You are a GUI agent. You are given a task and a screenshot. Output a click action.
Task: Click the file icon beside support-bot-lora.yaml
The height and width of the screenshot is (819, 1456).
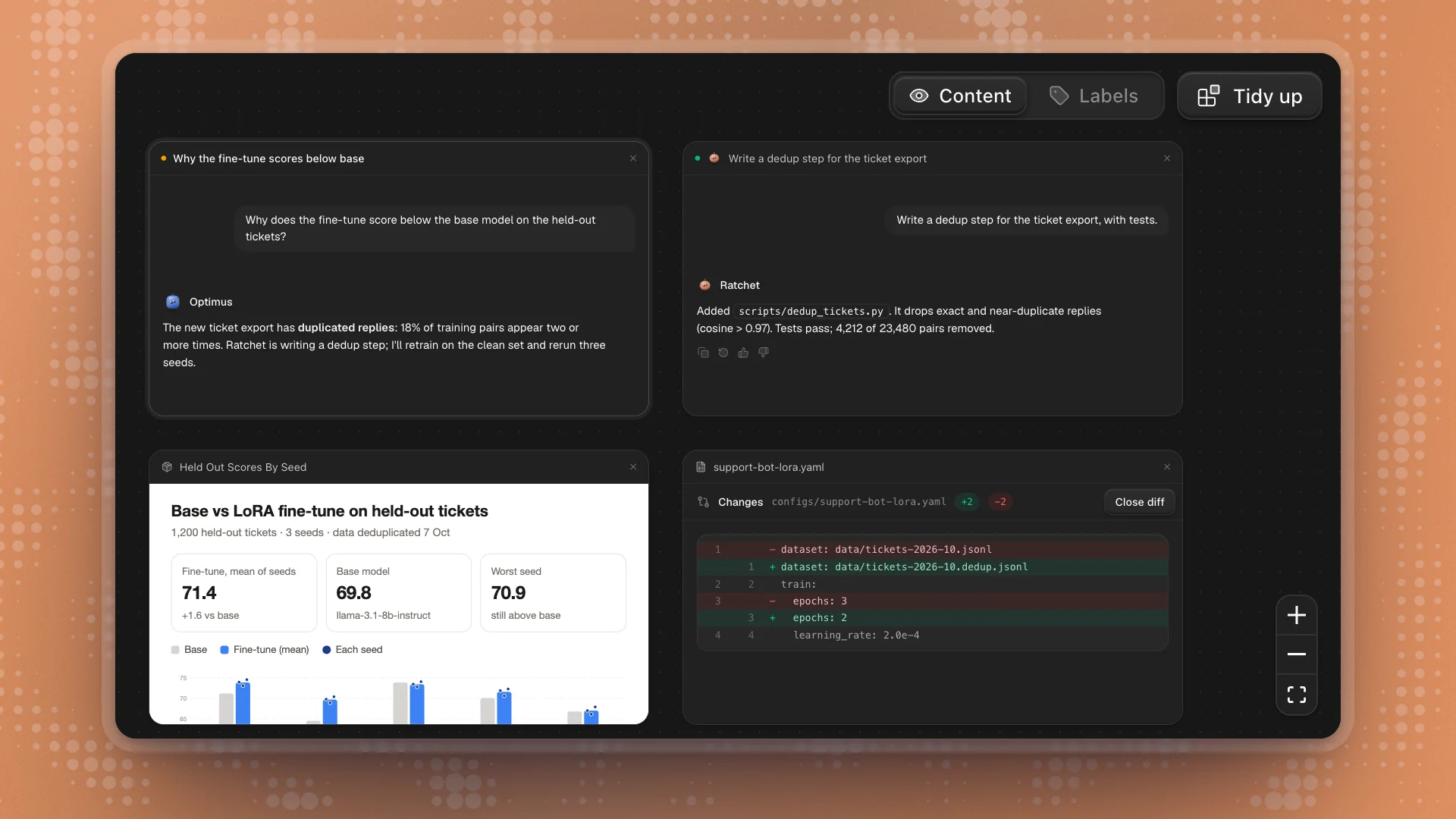(x=701, y=467)
